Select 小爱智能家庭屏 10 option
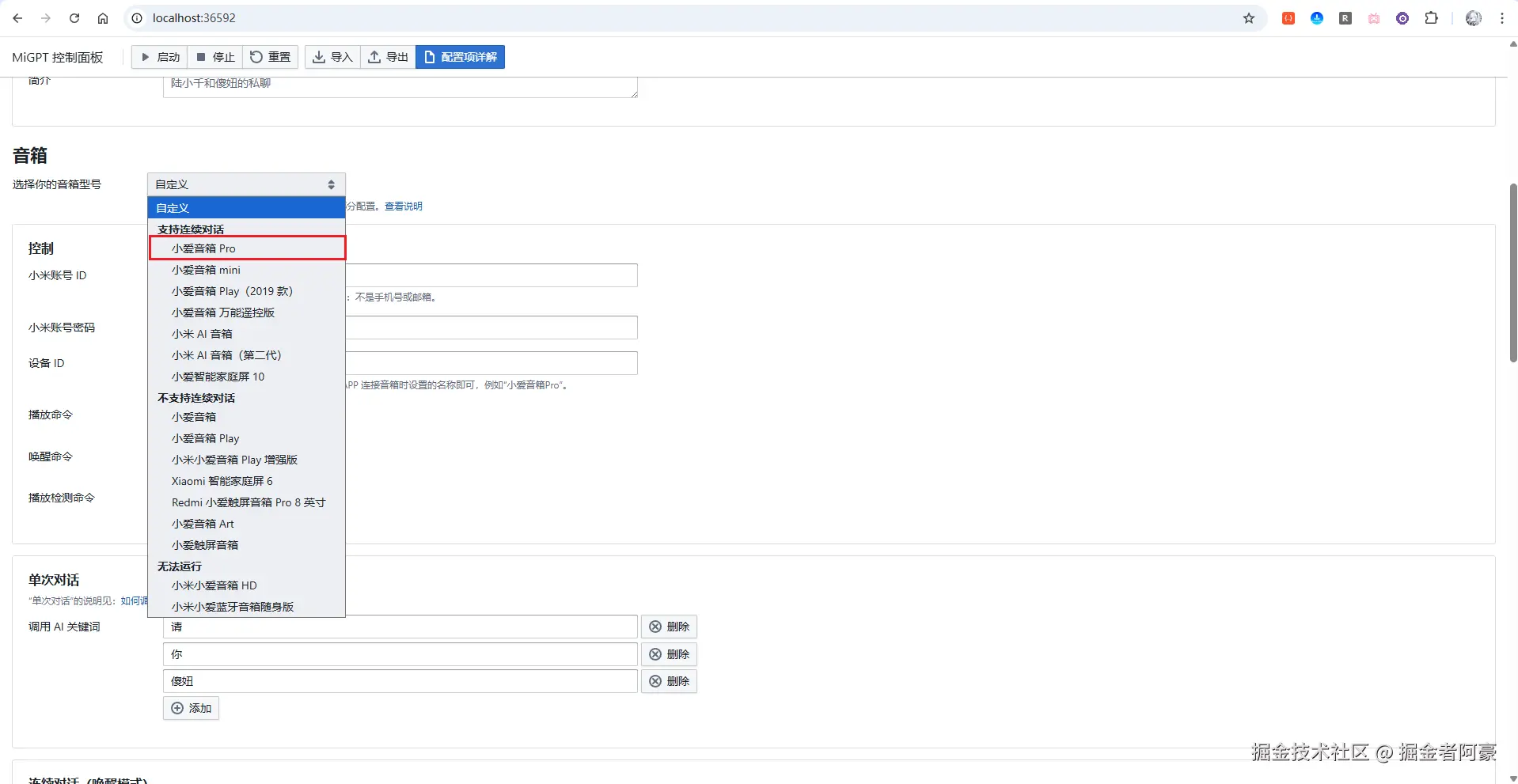Viewport: 1518px width, 784px height. point(246,377)
